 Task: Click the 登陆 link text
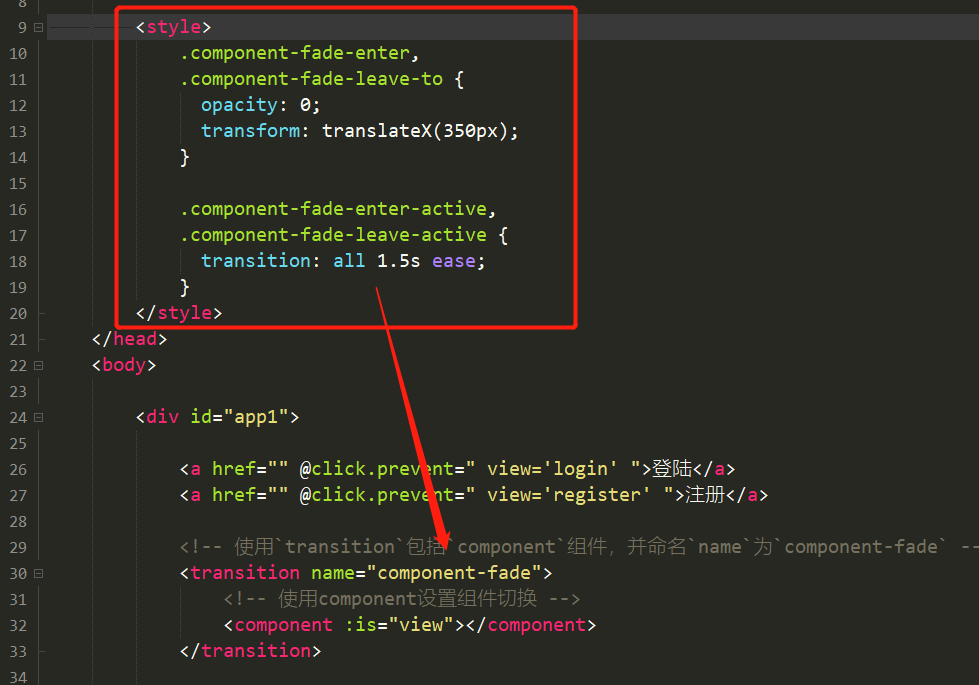pos(672,469)
